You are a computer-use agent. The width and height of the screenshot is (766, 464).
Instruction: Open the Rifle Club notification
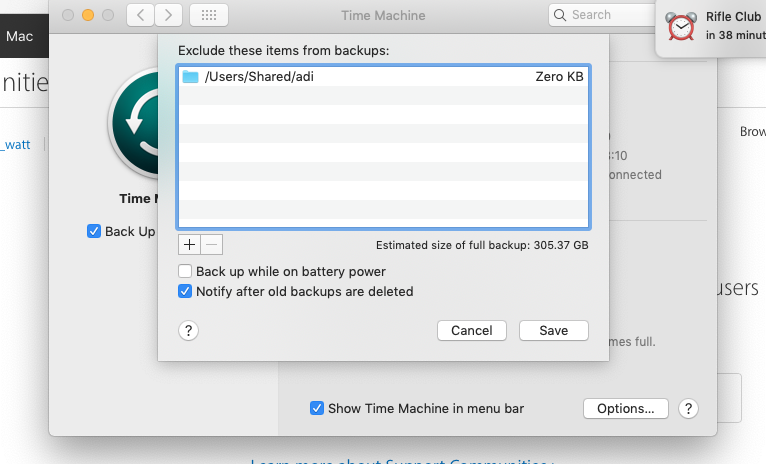(x=711, y=27)
